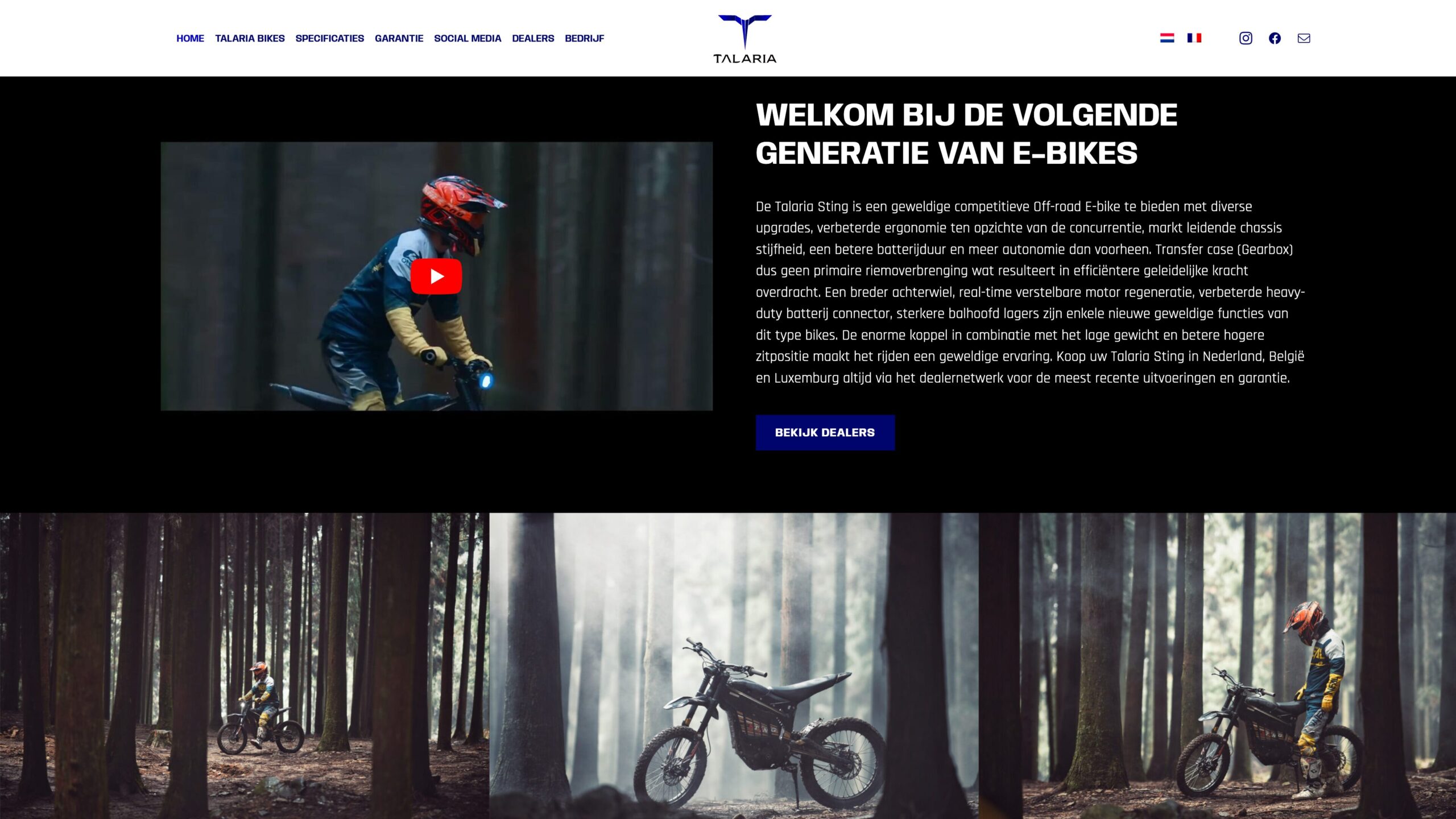Click the Bekijk Dealers button
This screenshot has width=1456, height=819.
(x=825, y=433)
